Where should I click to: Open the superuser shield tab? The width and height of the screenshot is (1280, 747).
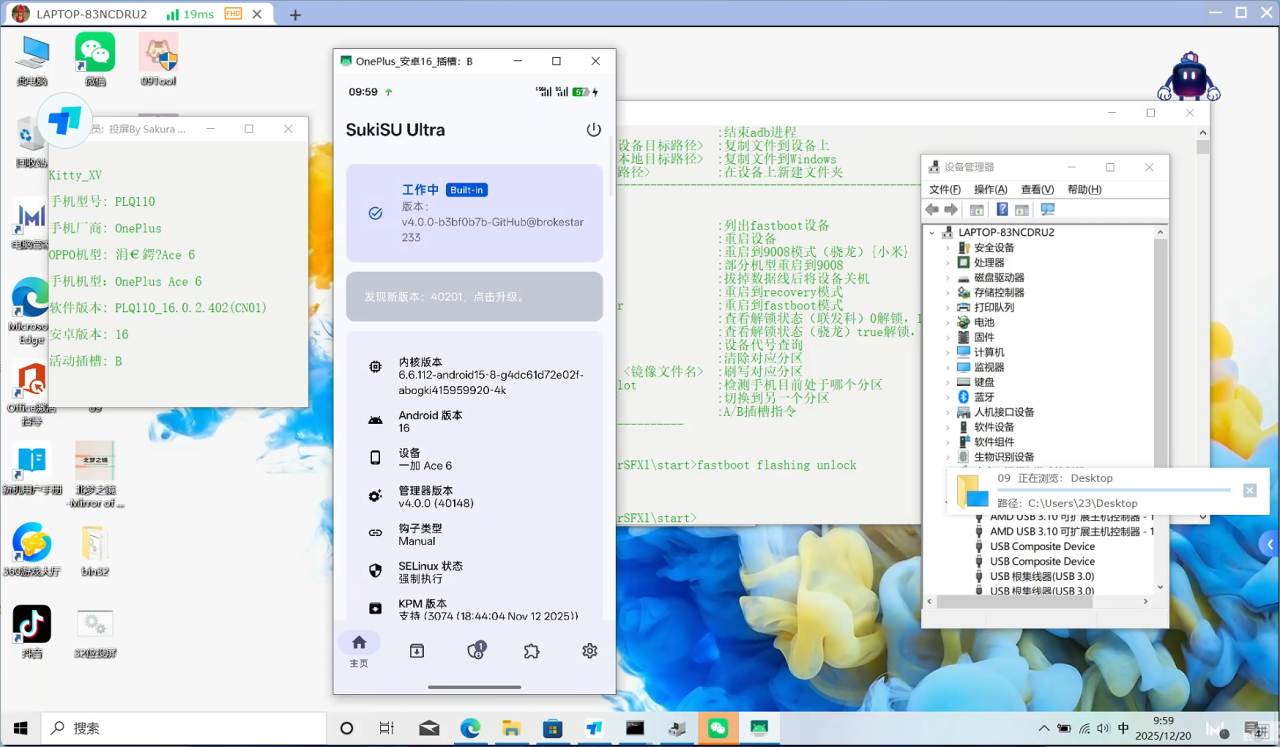476,651
